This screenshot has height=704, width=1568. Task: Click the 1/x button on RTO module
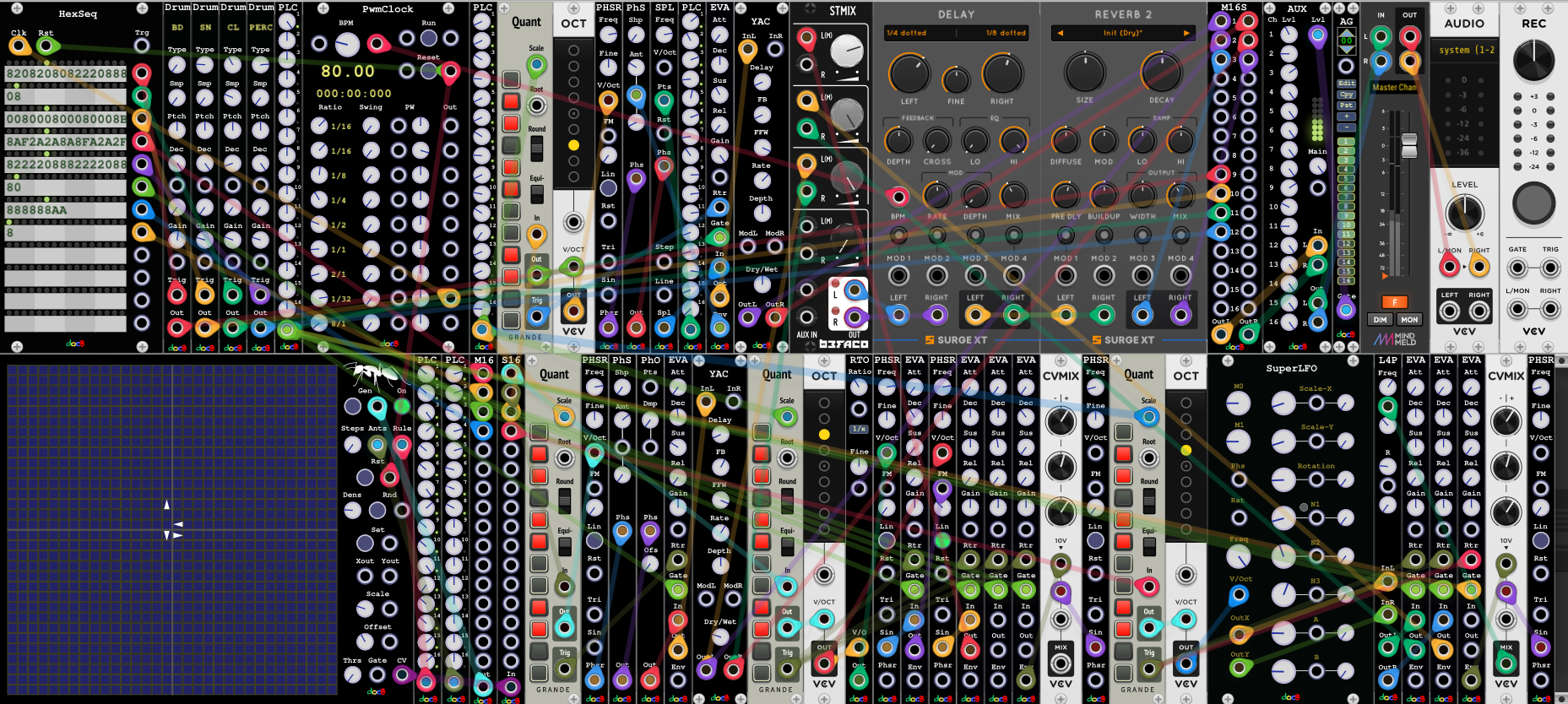click(859, 429)
